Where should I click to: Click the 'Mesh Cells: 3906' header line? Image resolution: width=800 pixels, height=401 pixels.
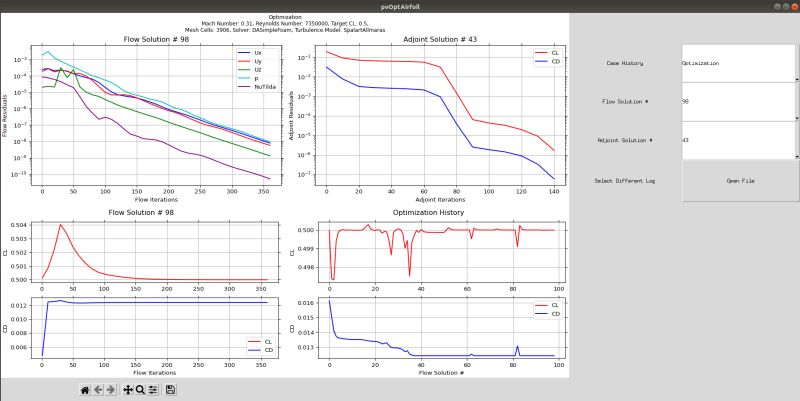[x=285, y=30]
